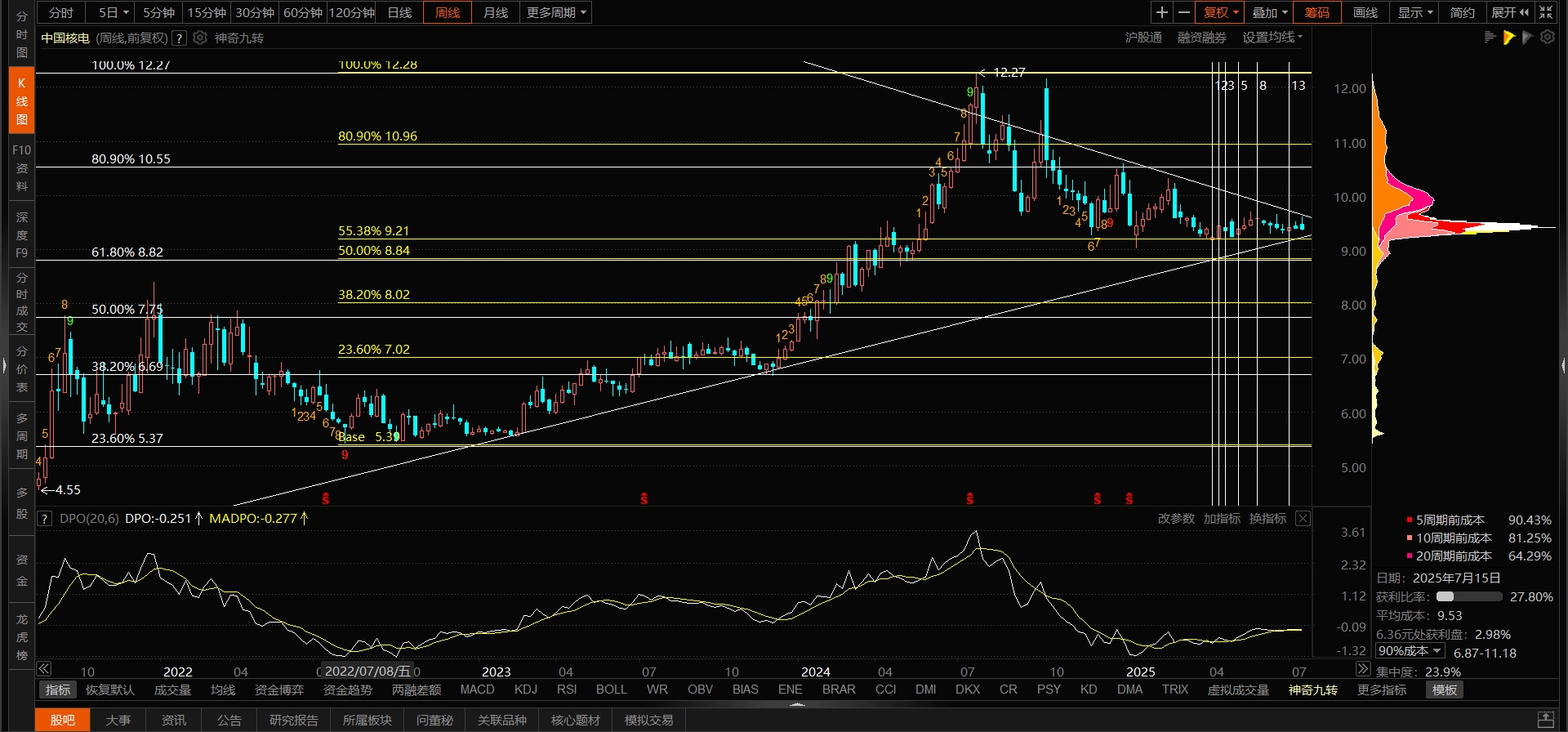Open settings gear beside stock name
Screen dimensions: 1568x732
[x=200, y=38]
